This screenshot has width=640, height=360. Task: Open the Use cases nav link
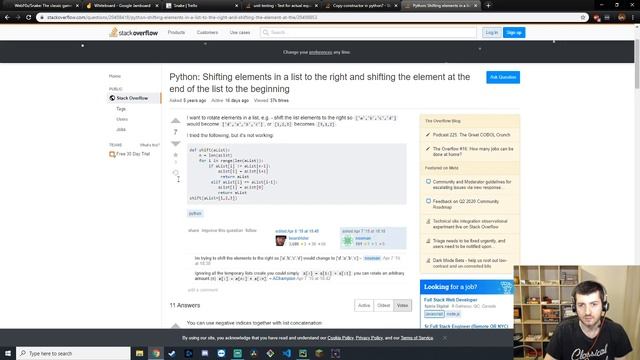240,32
